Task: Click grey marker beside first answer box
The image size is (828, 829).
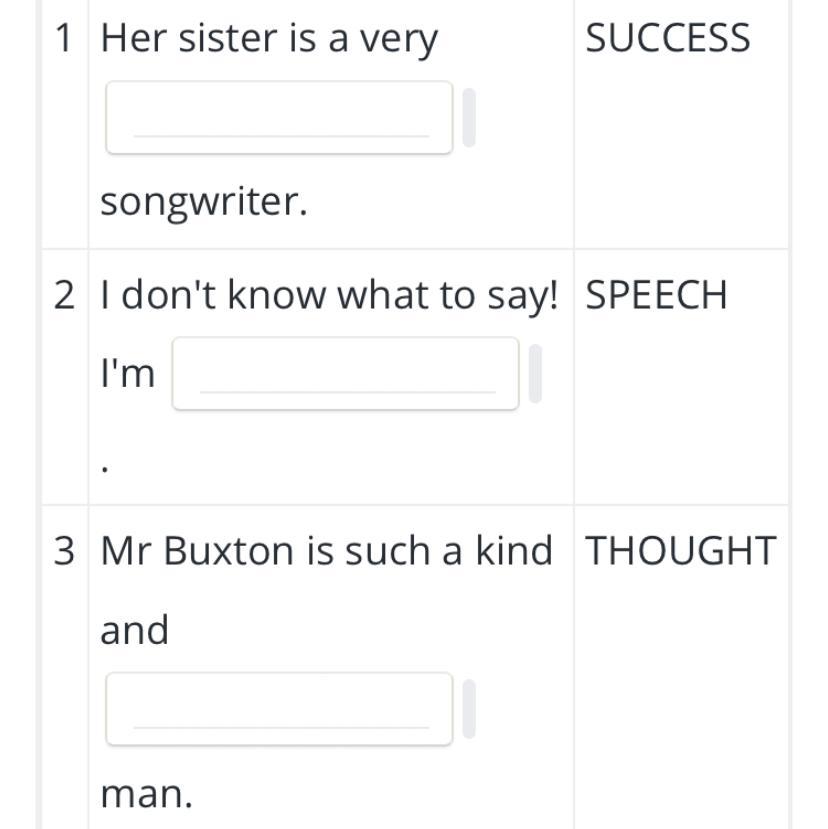Action: coord(469,118)
